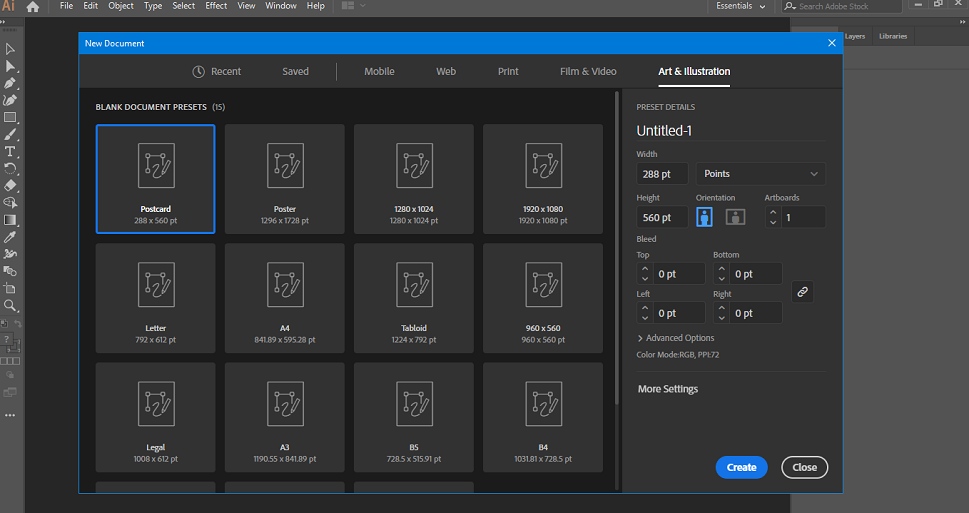Screen dimensions: 969x513
Task: Open the Window menu
Action: (281, 6)
